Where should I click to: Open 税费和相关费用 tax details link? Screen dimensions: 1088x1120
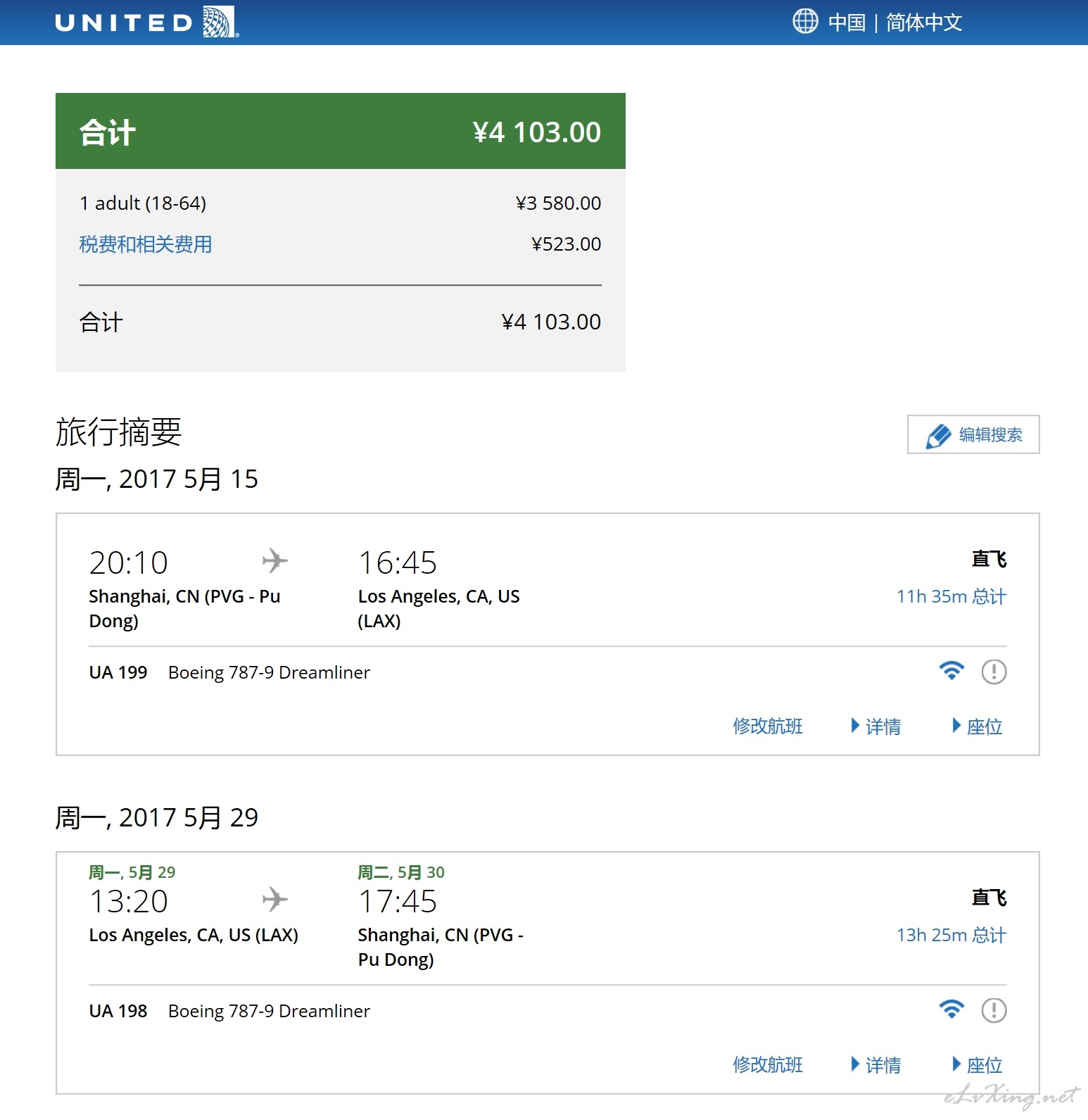point(146,244)
